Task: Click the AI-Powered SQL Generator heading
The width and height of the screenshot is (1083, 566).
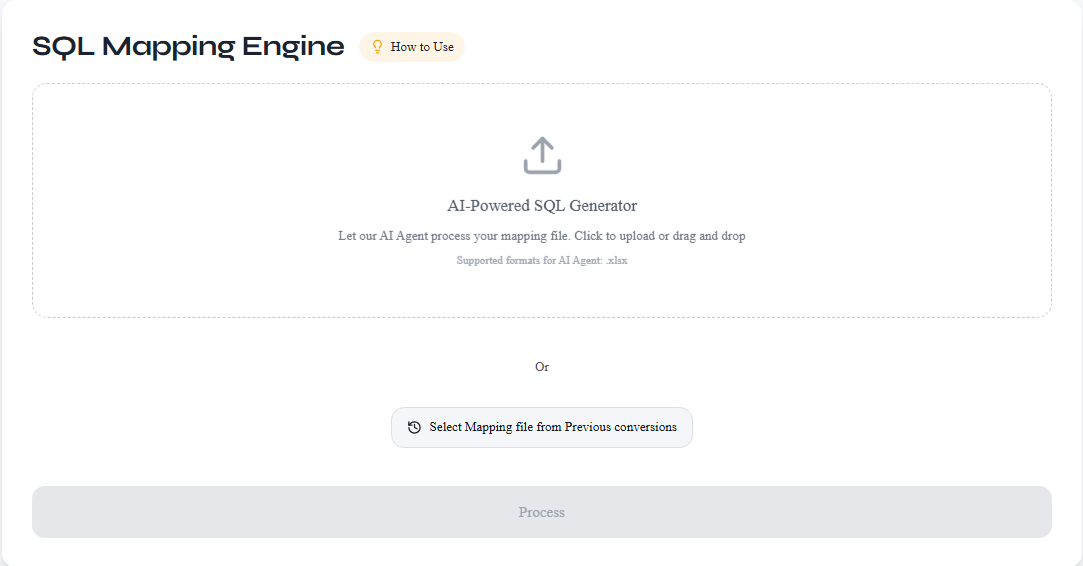Action: (x=541, y=206)
